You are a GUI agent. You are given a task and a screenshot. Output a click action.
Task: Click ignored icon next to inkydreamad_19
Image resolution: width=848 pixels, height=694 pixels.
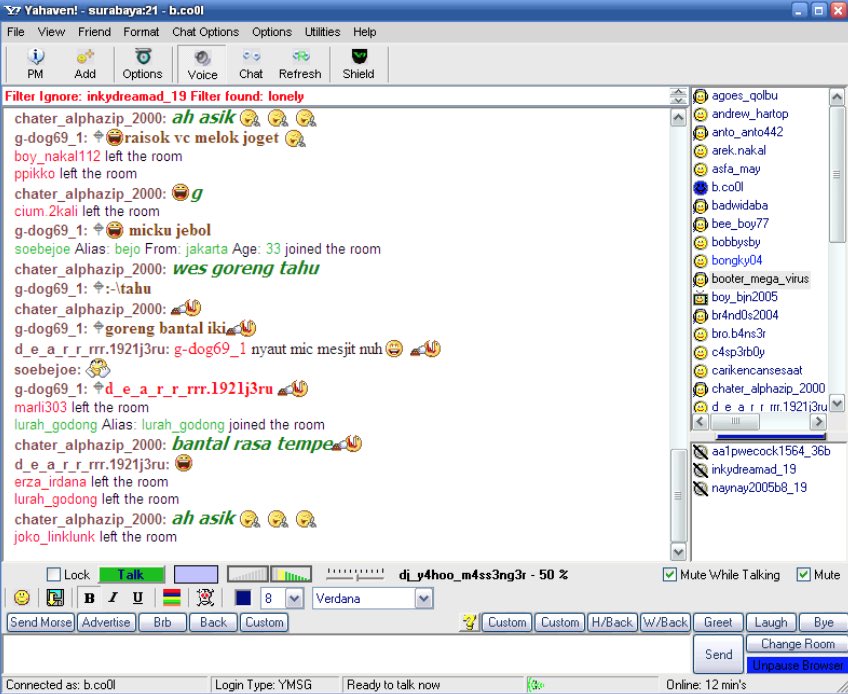coord(700,470)
